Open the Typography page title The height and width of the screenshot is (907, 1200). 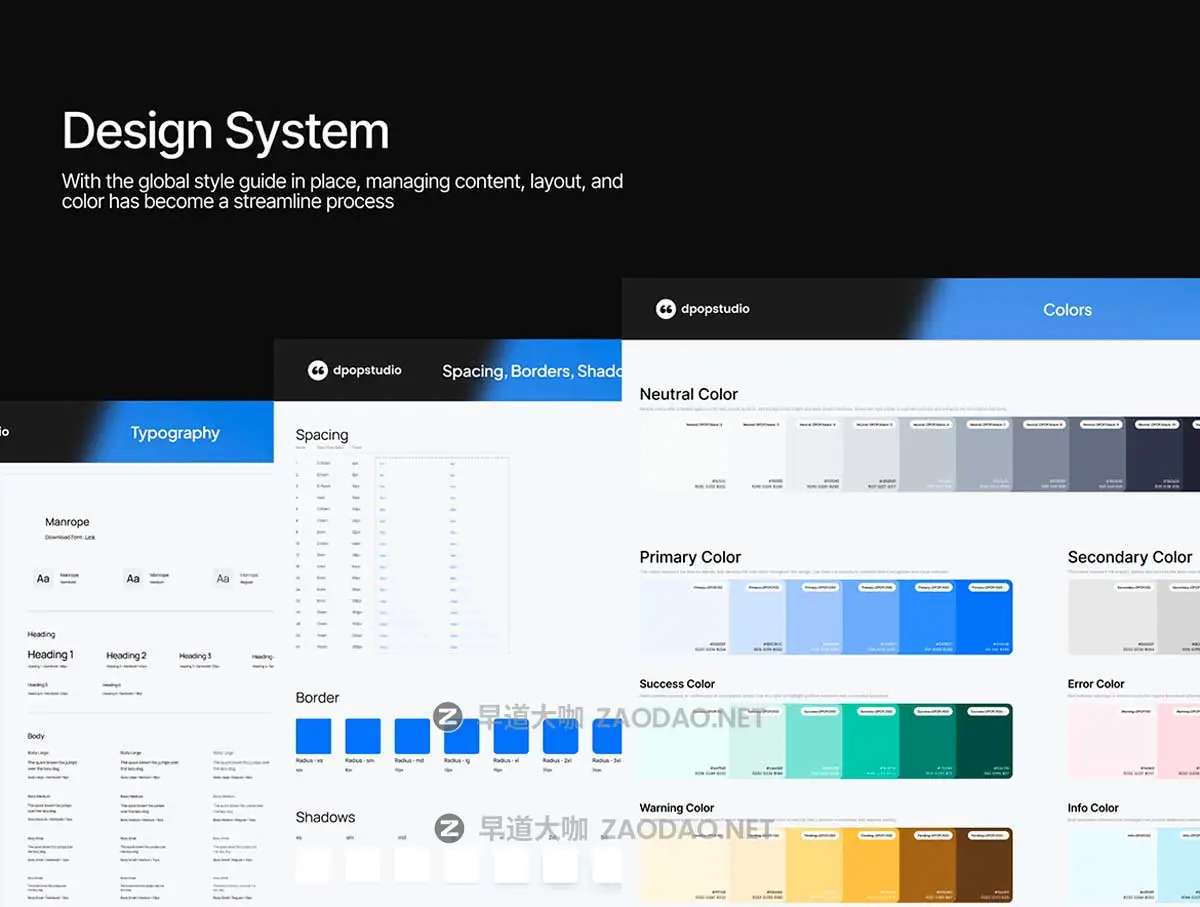(x=175, y=433)
